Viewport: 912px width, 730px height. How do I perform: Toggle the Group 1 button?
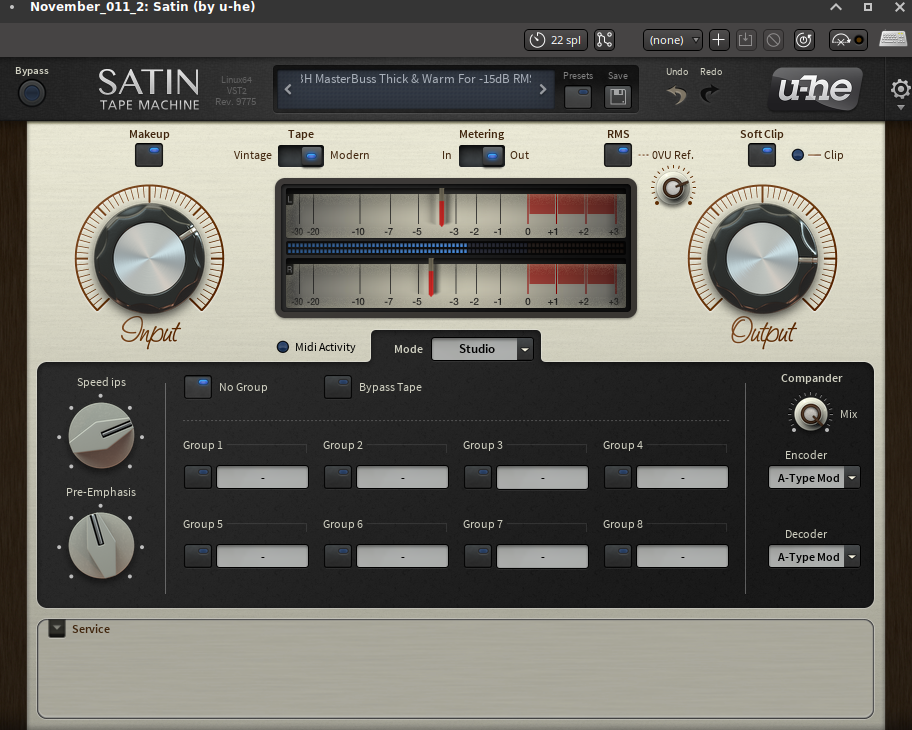click(198, 477)
